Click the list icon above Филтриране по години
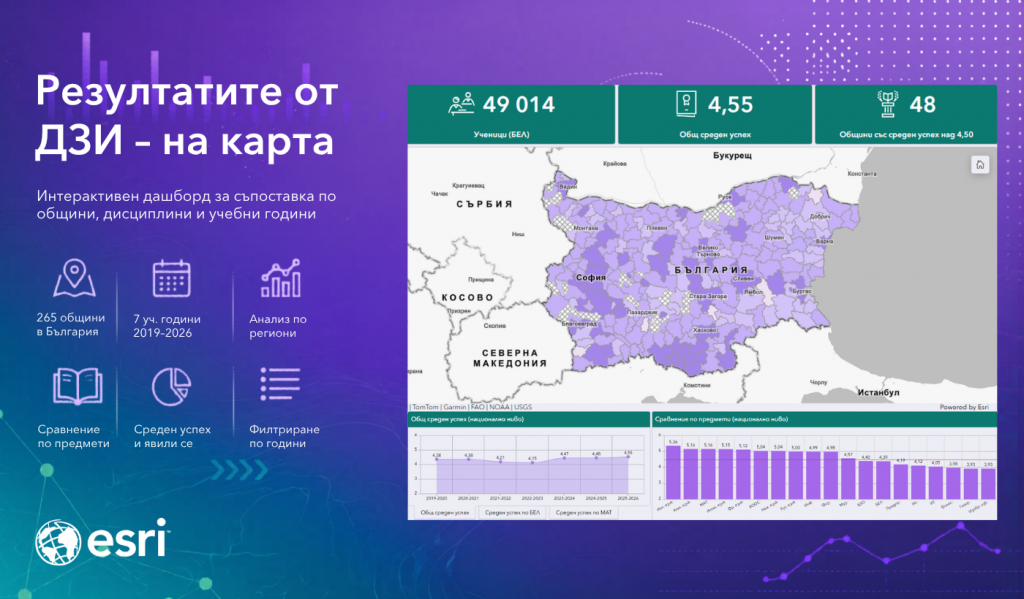Viewport: 1024px width, 599px height. point(280,383)
